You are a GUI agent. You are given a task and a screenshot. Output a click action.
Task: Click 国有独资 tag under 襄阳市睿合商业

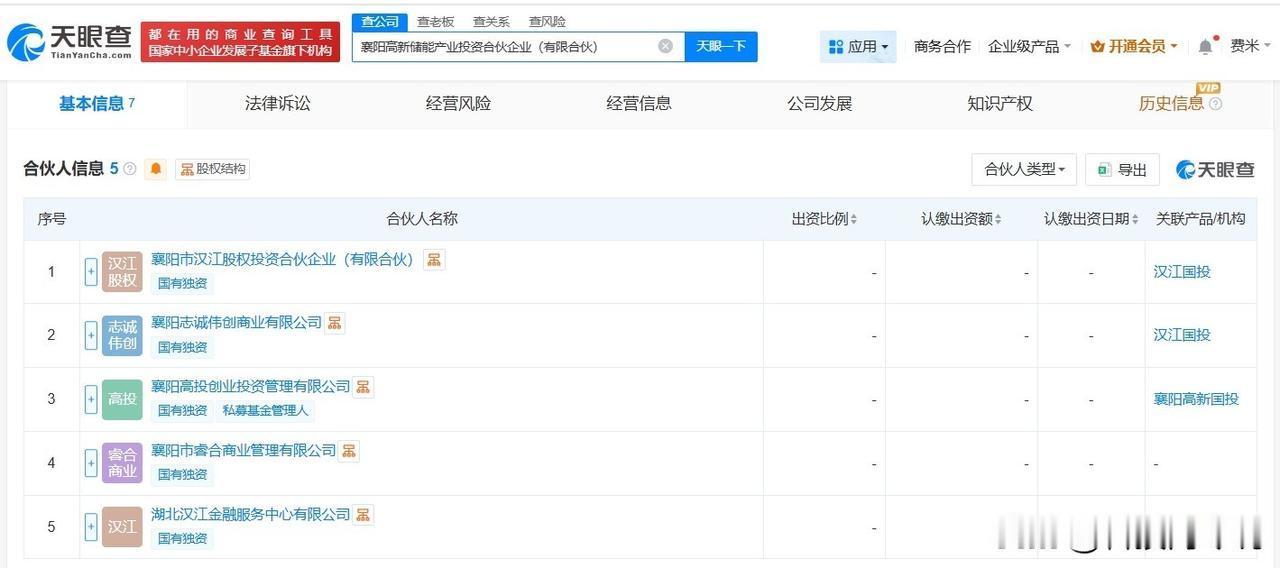(x=182, y=475)
